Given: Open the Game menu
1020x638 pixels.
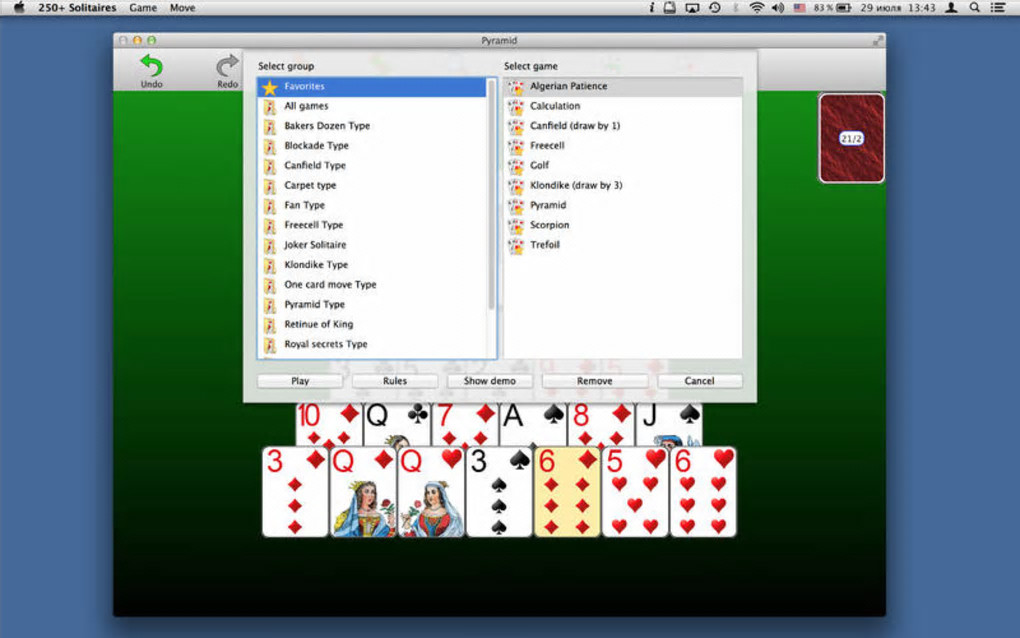Looking at the screenshot, I should click(142, 8).
